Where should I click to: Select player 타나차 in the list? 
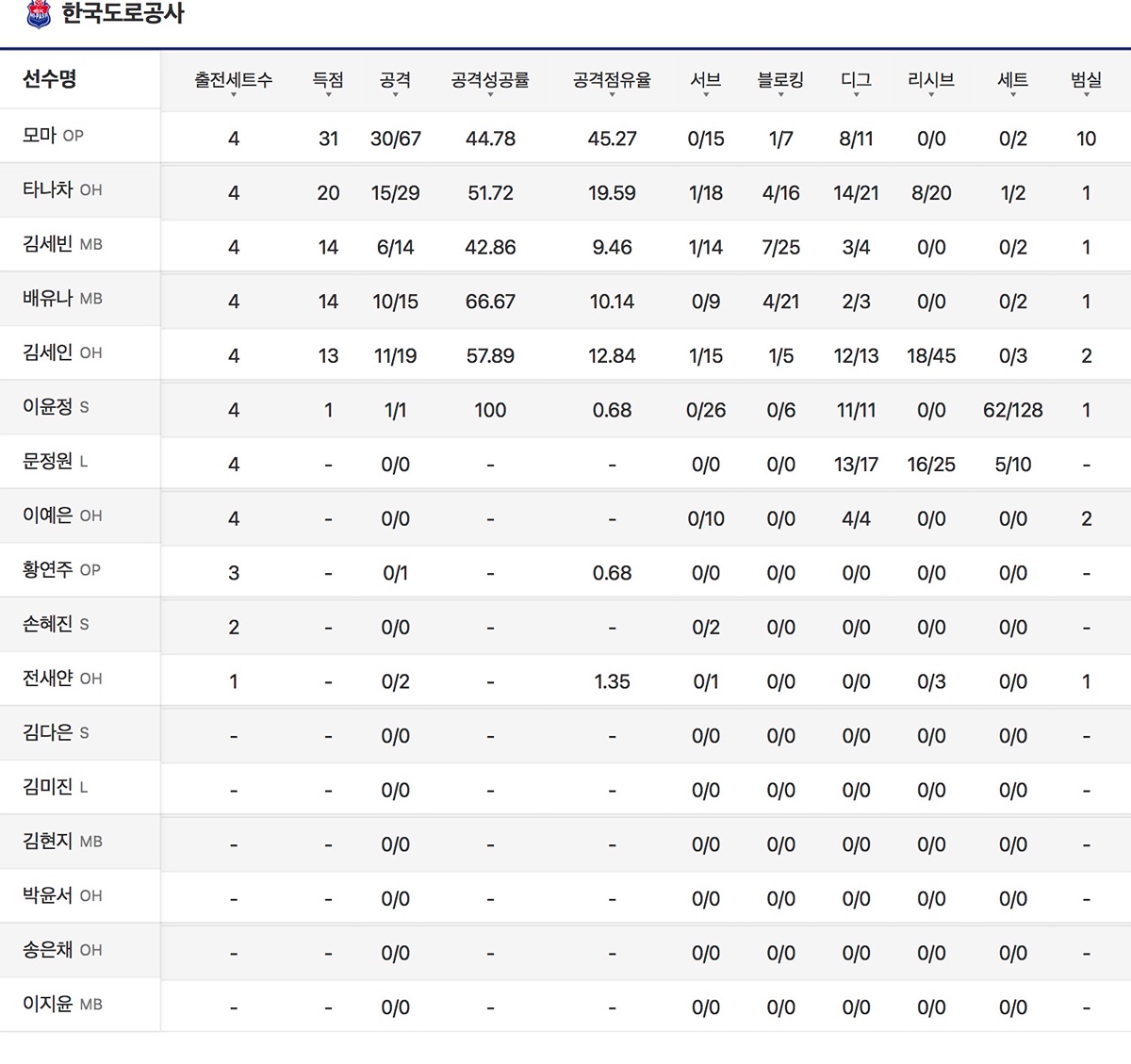click(x=48, y=189)
